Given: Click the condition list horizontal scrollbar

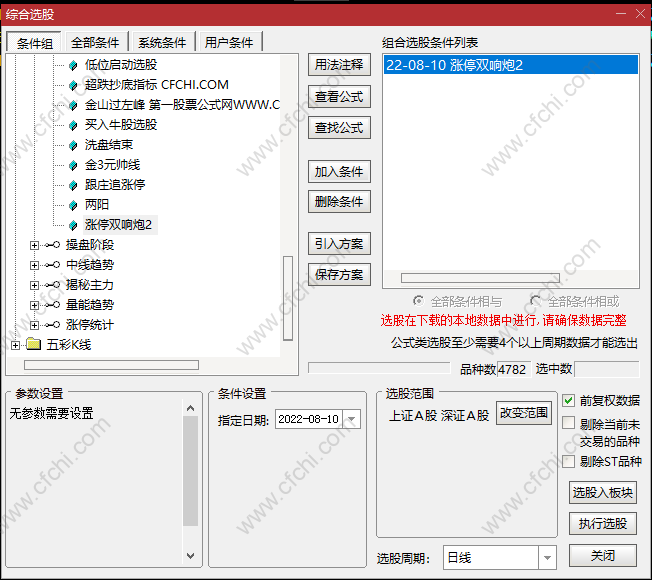Looking at the screenshot, I should pyautogui.click(x=480, y=278).
